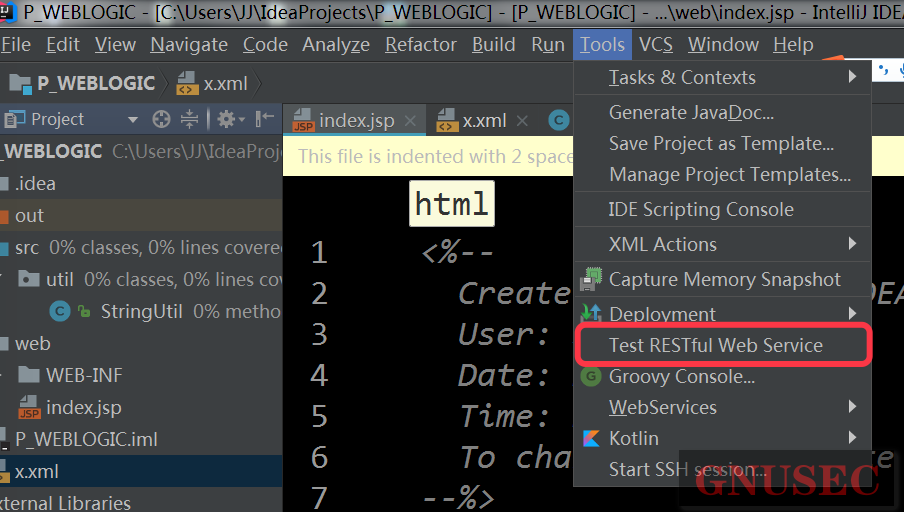The image size is (904, 512).
Task: Open the Run menu
Action: pyautogui.click(x=548, y=44)
